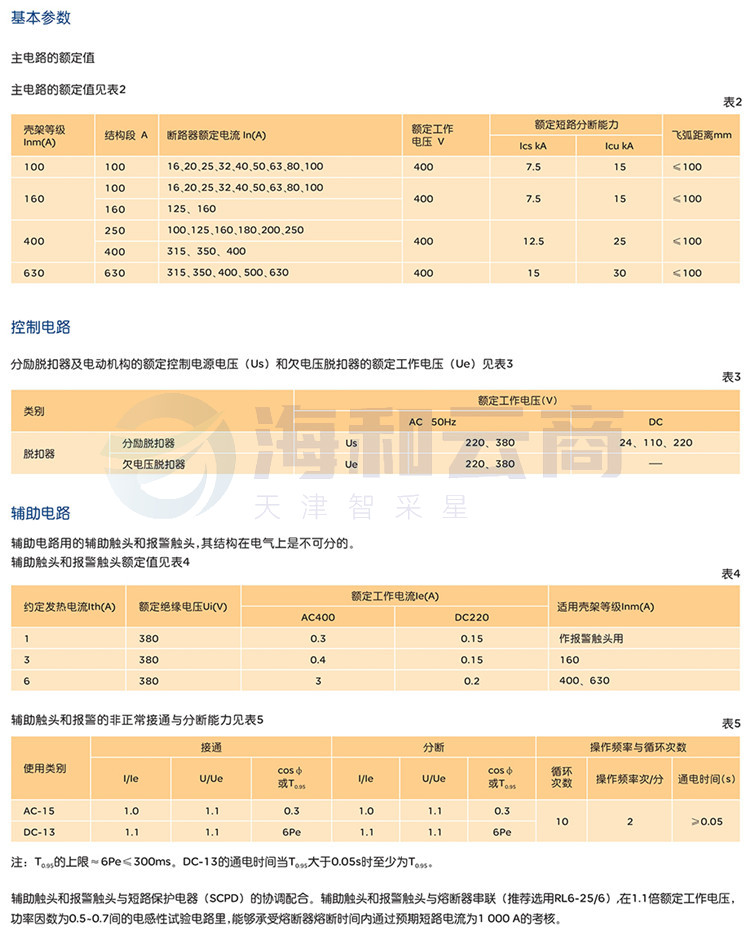Click the 壳架等级 Inm(A) column header
This screenshot has height=939, width=750.
click(44, 136)
